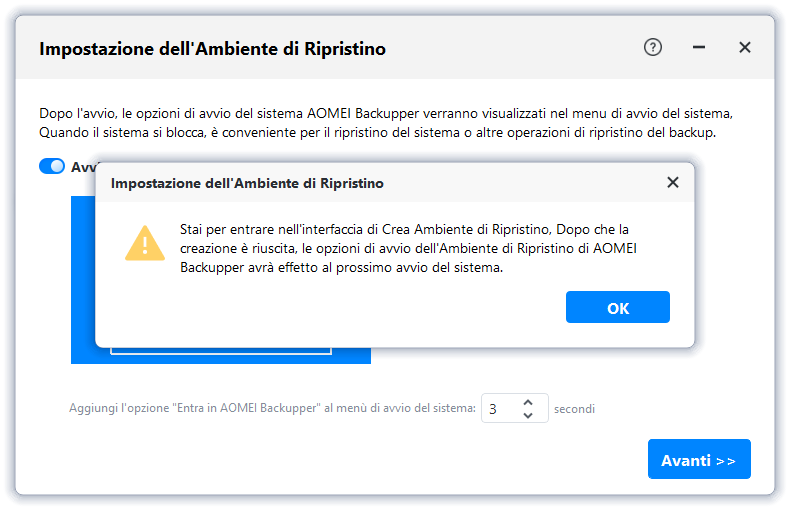Click the "secondi" label
This screenshot has width=790, height=510.
click(575, 408)
